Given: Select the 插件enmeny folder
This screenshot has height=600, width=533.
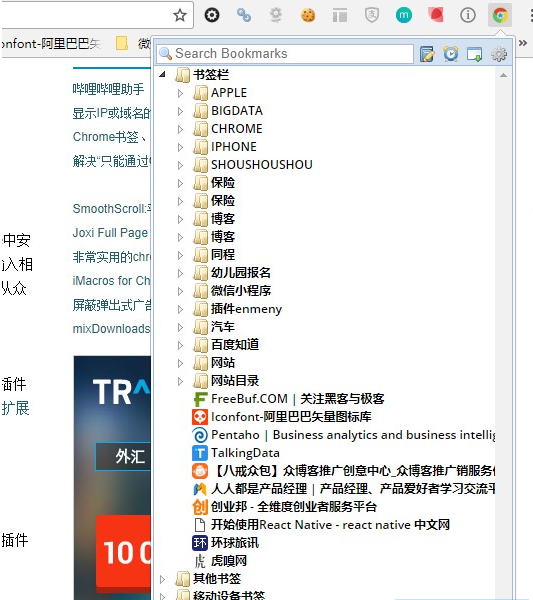Looking at the screenshot, I should (x=238, y=309).
